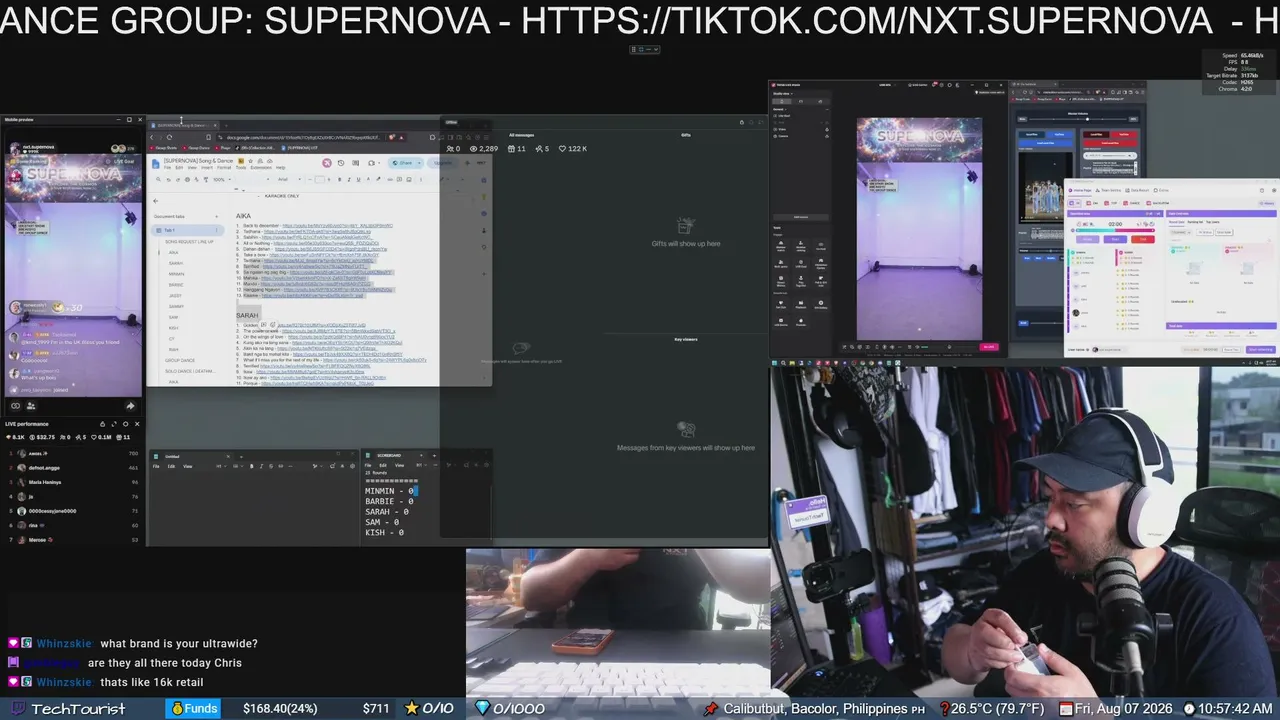This screenshot has width=1280, height=720.
Task: Toggle visibility of Camera source in LIVE Studio
Action: (x=827, y=136)
